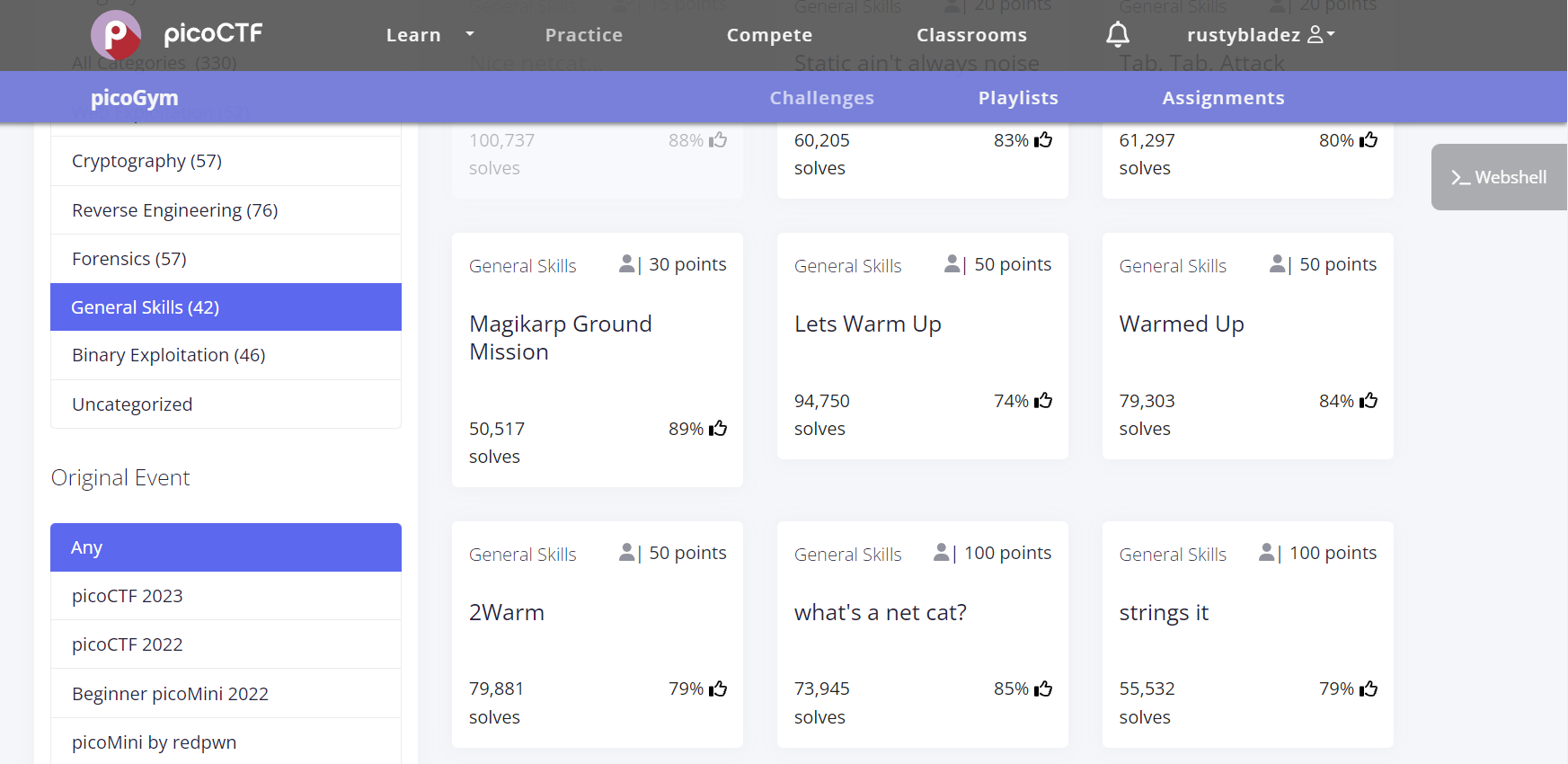Click thumbs-up on Magikarp Ground Mission card
1568x764 pixels.
(x=718, y=429)
